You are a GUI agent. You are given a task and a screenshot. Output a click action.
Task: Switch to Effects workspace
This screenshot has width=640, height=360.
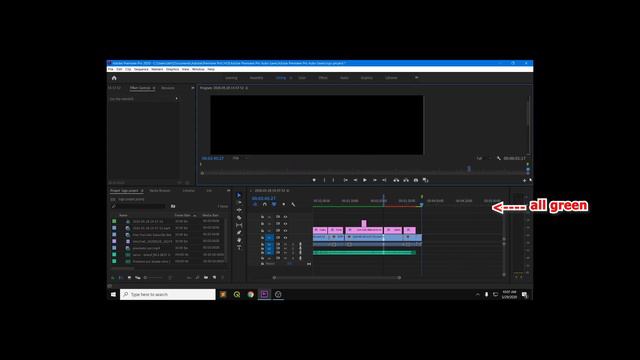tap(323, 78)
